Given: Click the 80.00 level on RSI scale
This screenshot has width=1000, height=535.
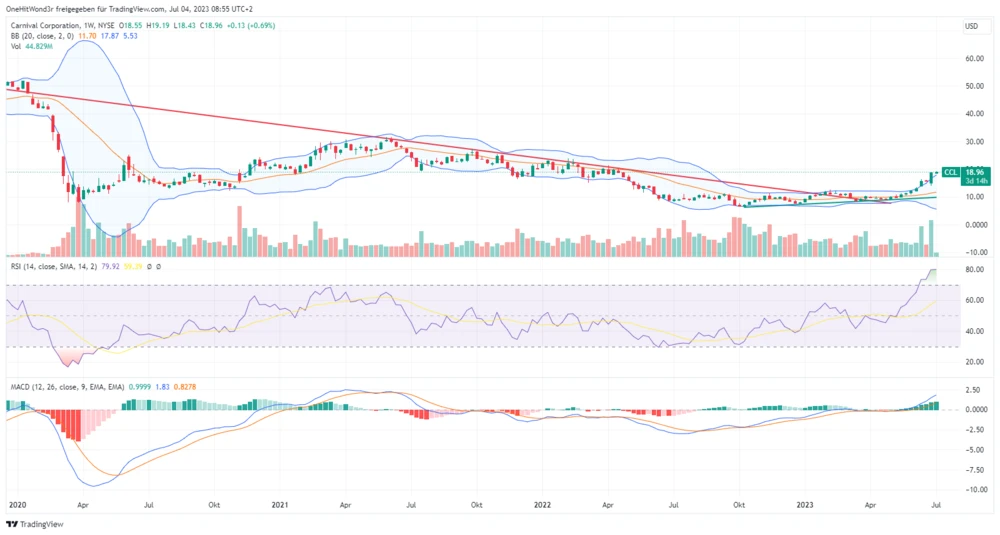Looking at the screenshot, I should (x=972, y=270).
